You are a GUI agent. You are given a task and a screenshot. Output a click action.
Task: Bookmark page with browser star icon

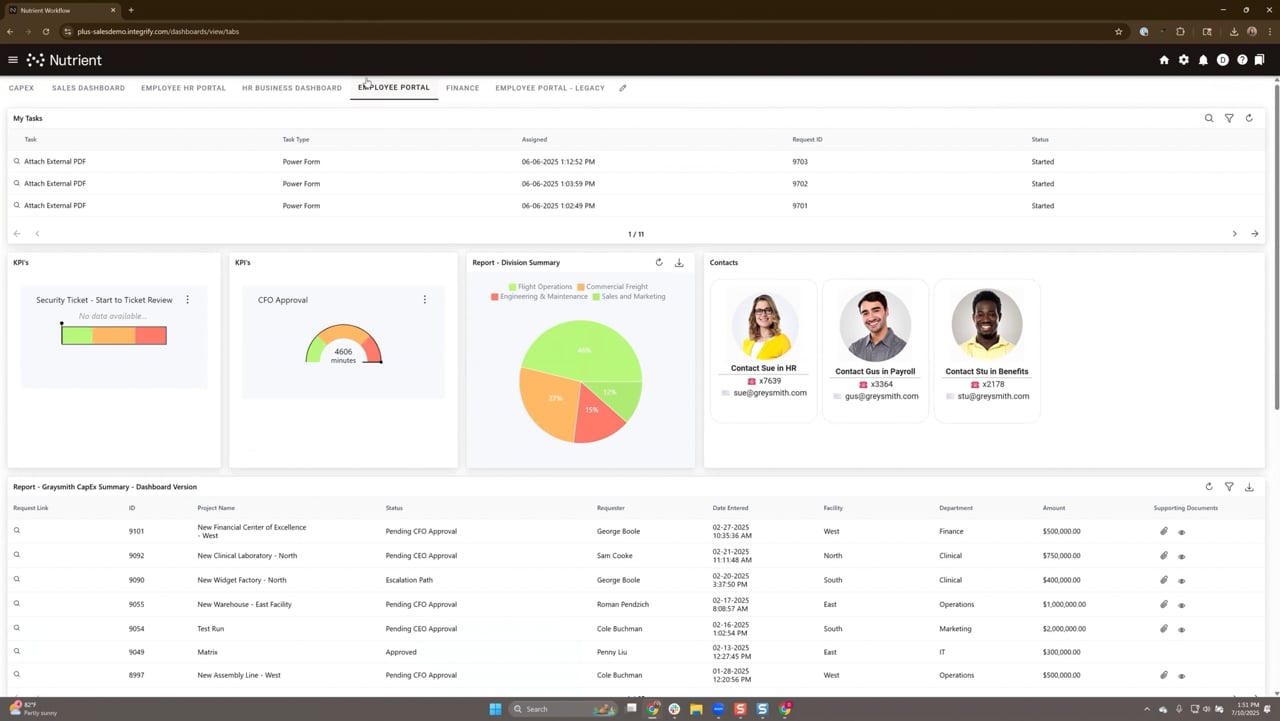click(x=1118, y=31)
